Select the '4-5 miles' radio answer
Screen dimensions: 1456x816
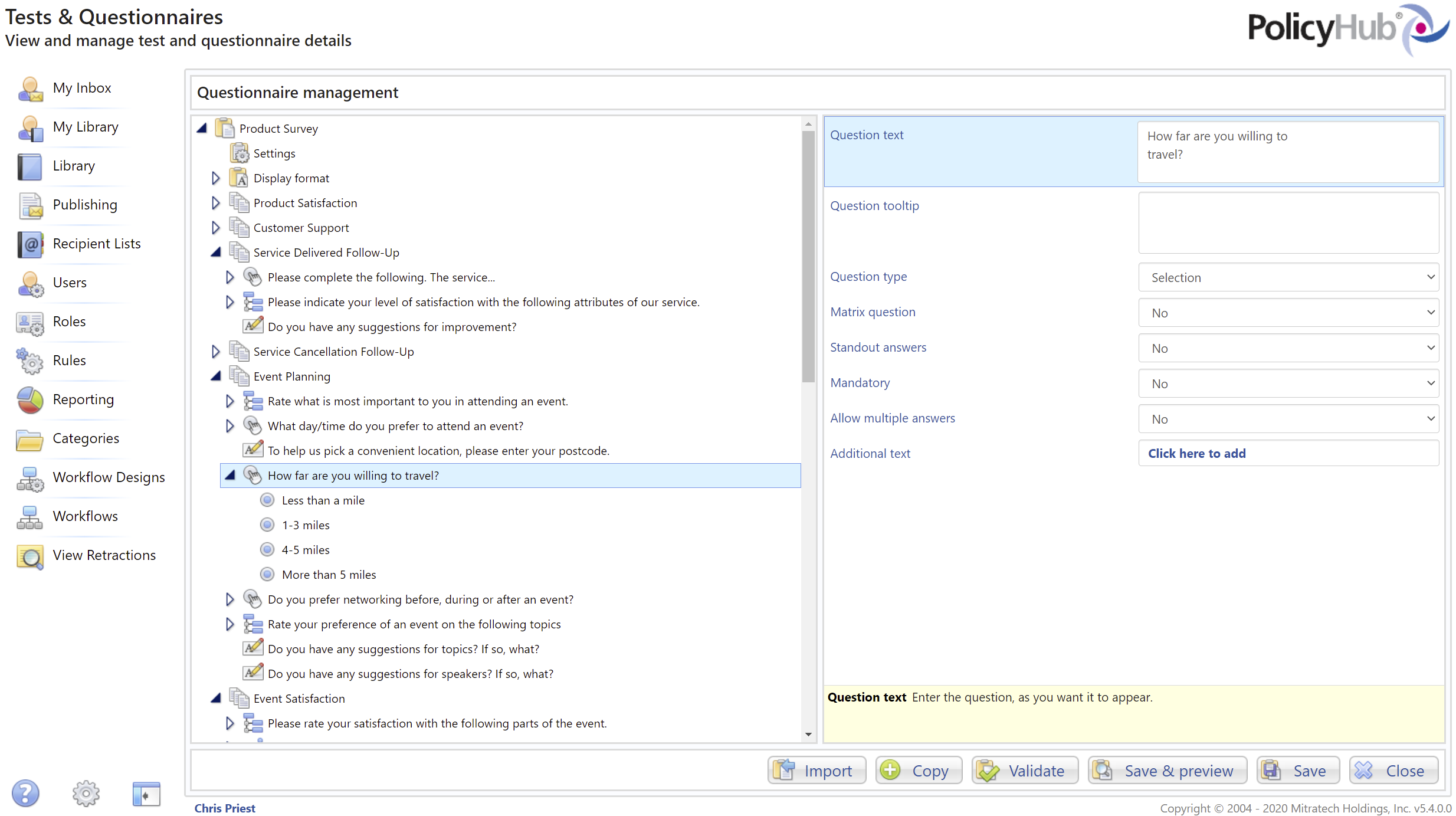click(x=267, y=550)
